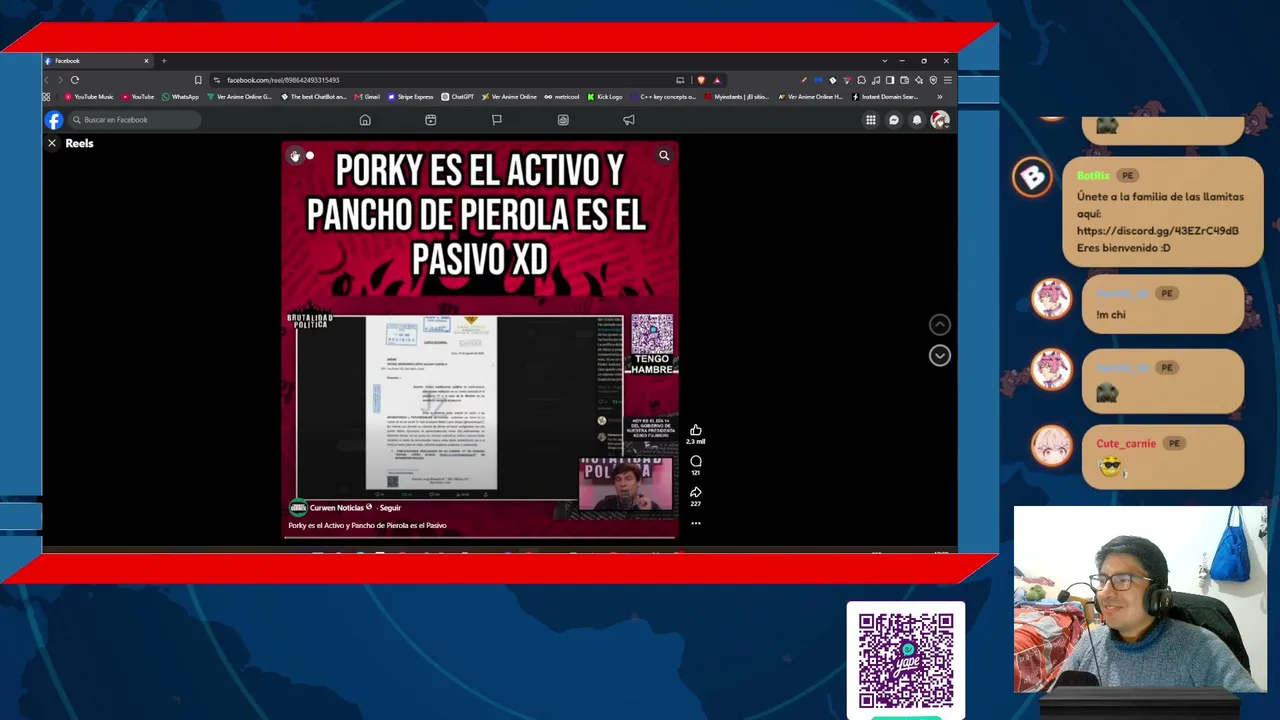This screenshot has width=1280, height=720.
Task: Click the Cute_carnie username in chat
Action: [x=1126, y=444]
